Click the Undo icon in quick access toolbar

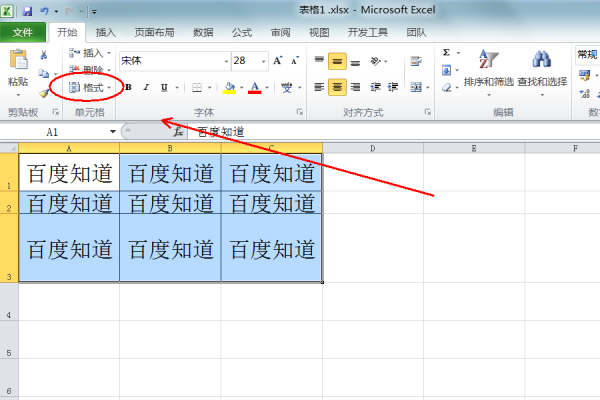[x=45, y=11]
